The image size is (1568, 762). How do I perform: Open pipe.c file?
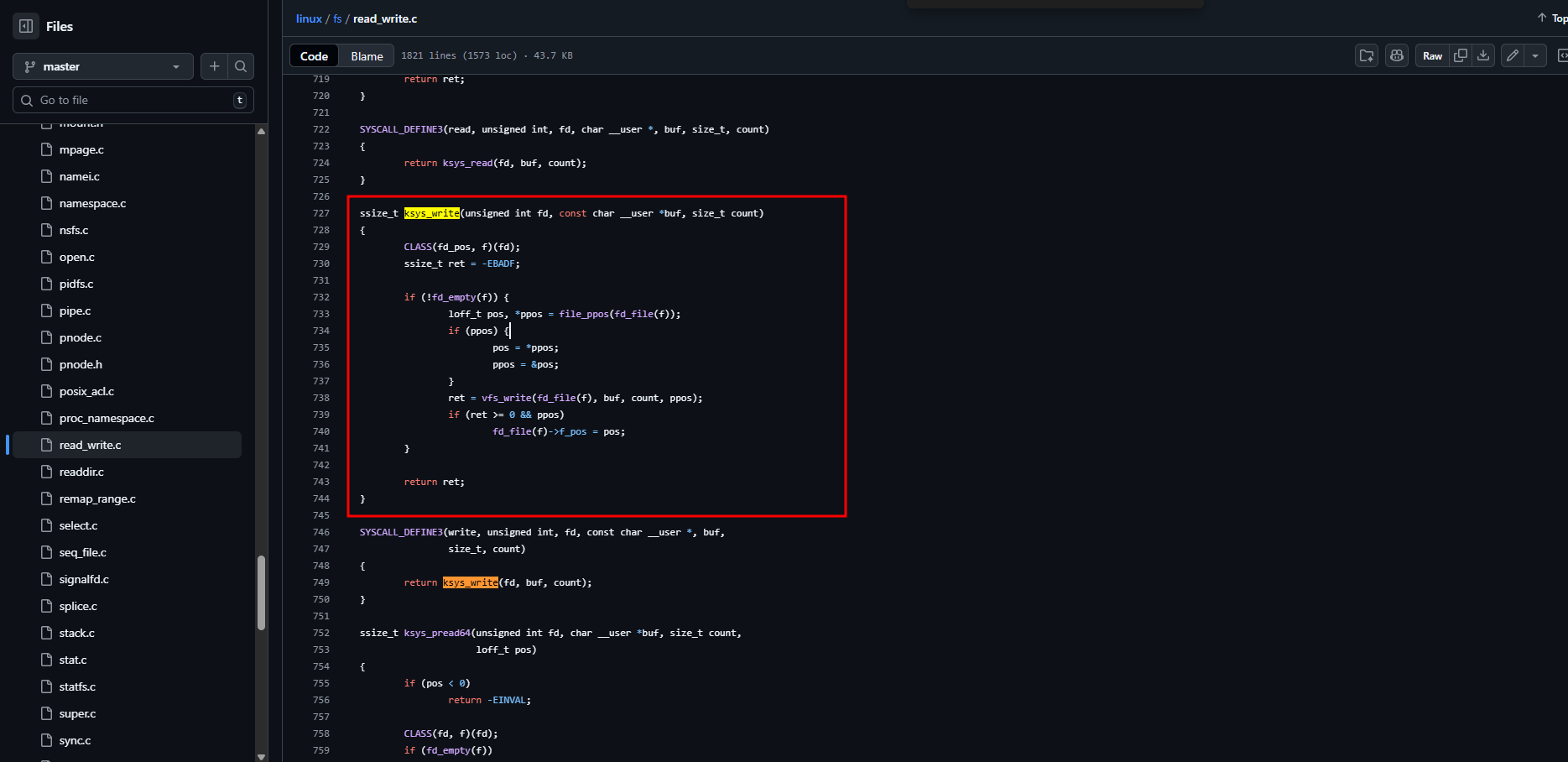click(x=75, y=311)
